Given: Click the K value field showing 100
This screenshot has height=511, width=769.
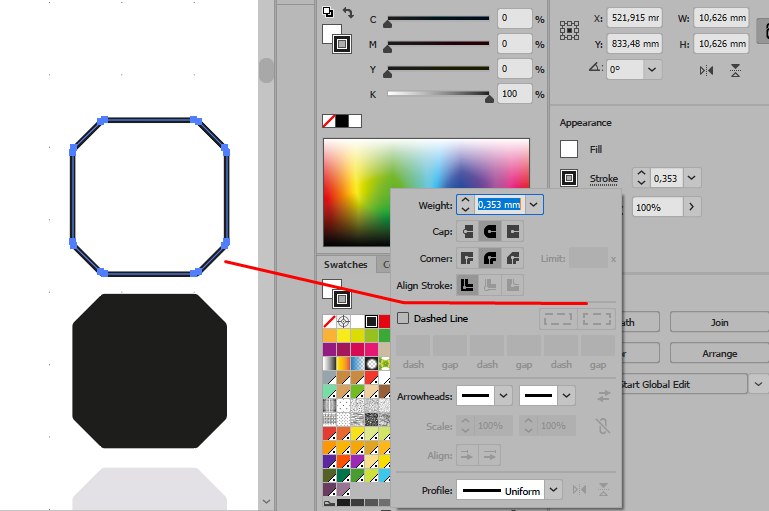Looking at the screenshot, I should tap(514, 94).
